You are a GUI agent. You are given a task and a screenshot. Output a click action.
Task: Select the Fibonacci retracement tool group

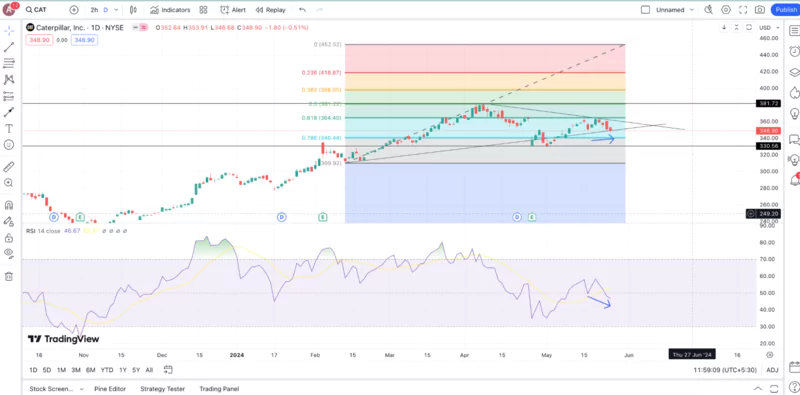(9, 63)
